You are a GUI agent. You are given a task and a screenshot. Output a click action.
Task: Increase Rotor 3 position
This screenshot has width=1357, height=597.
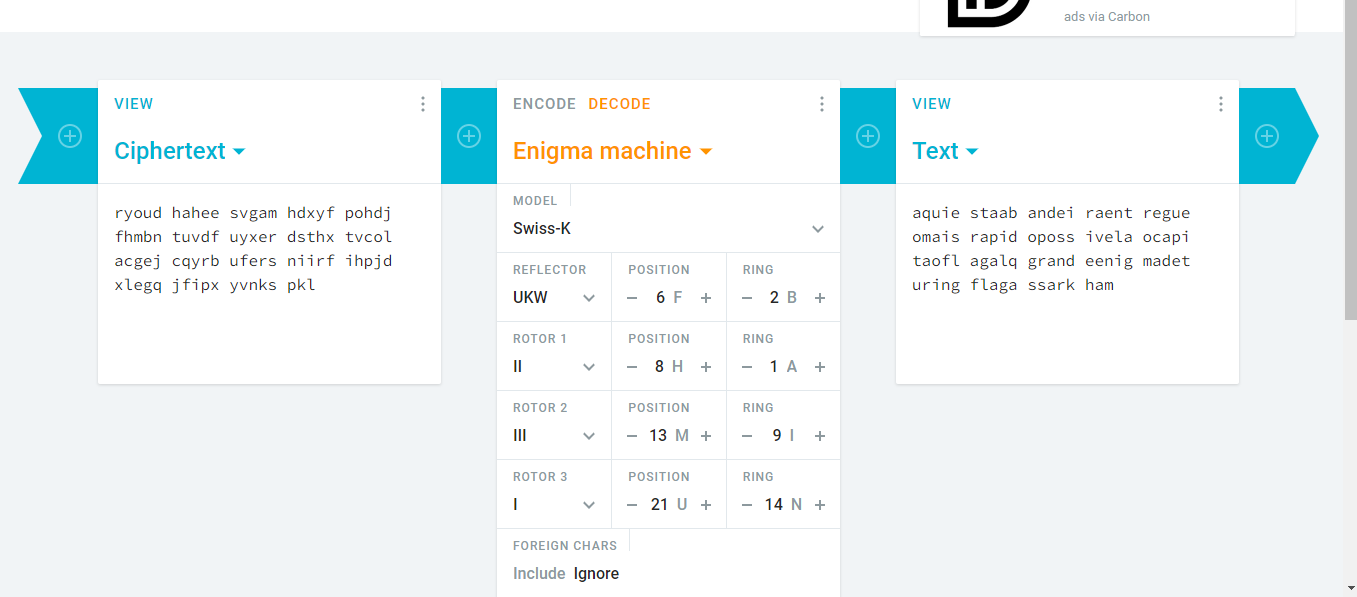click(706, 505)
